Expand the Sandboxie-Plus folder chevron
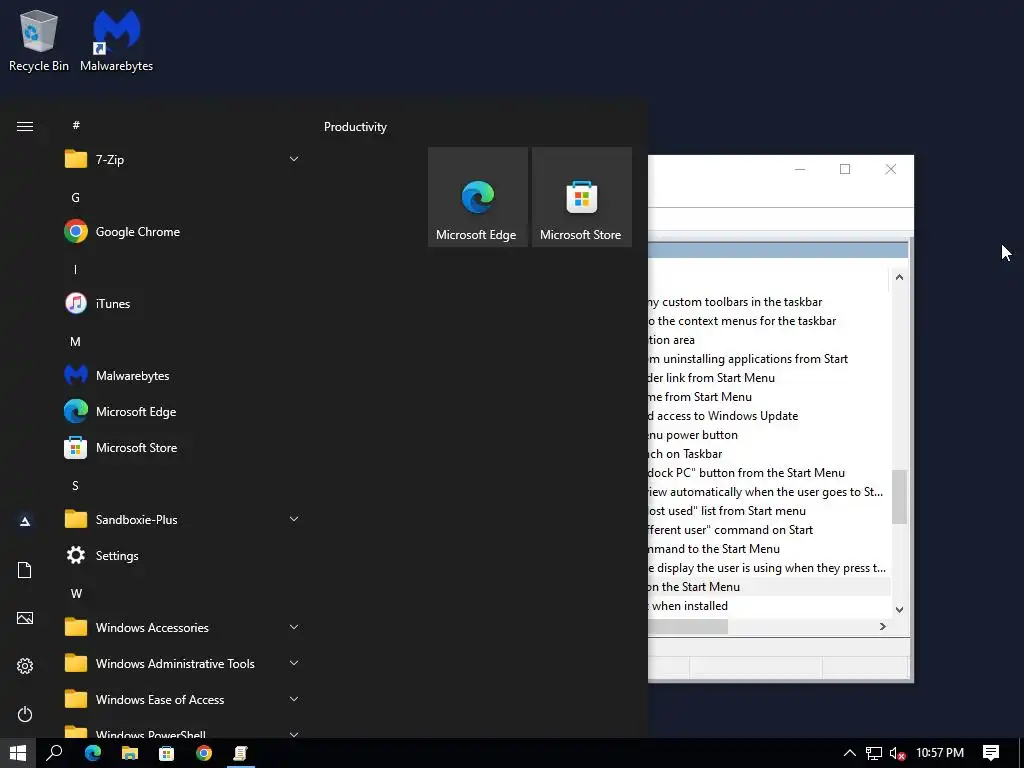1024x768 pixels. pyautogui.click(x=294, y=519)
